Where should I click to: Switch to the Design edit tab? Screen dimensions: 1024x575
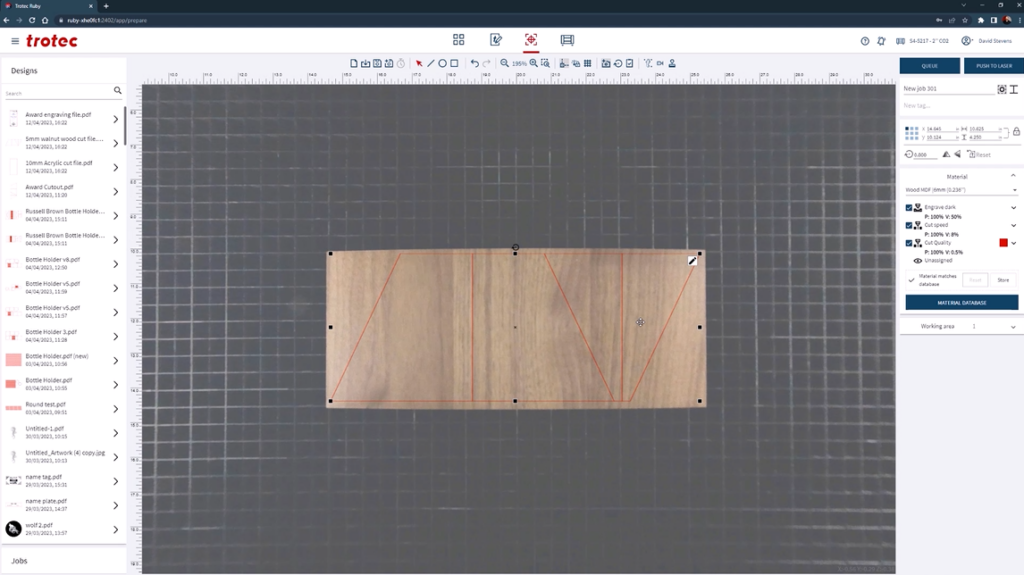[x=496, y=40]
